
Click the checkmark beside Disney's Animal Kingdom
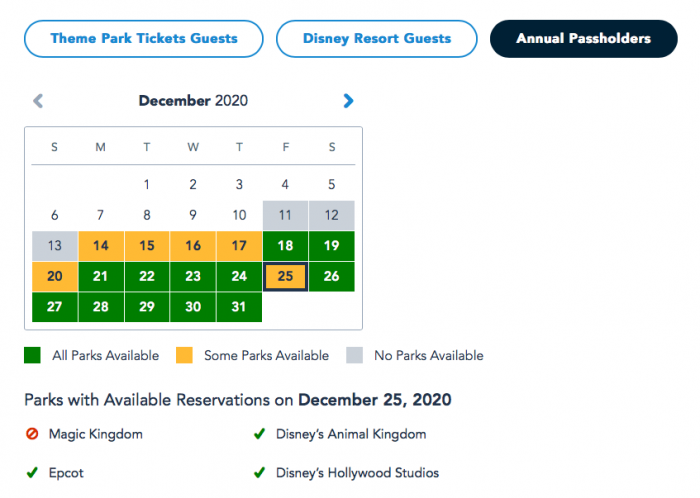tap(260, 434)
